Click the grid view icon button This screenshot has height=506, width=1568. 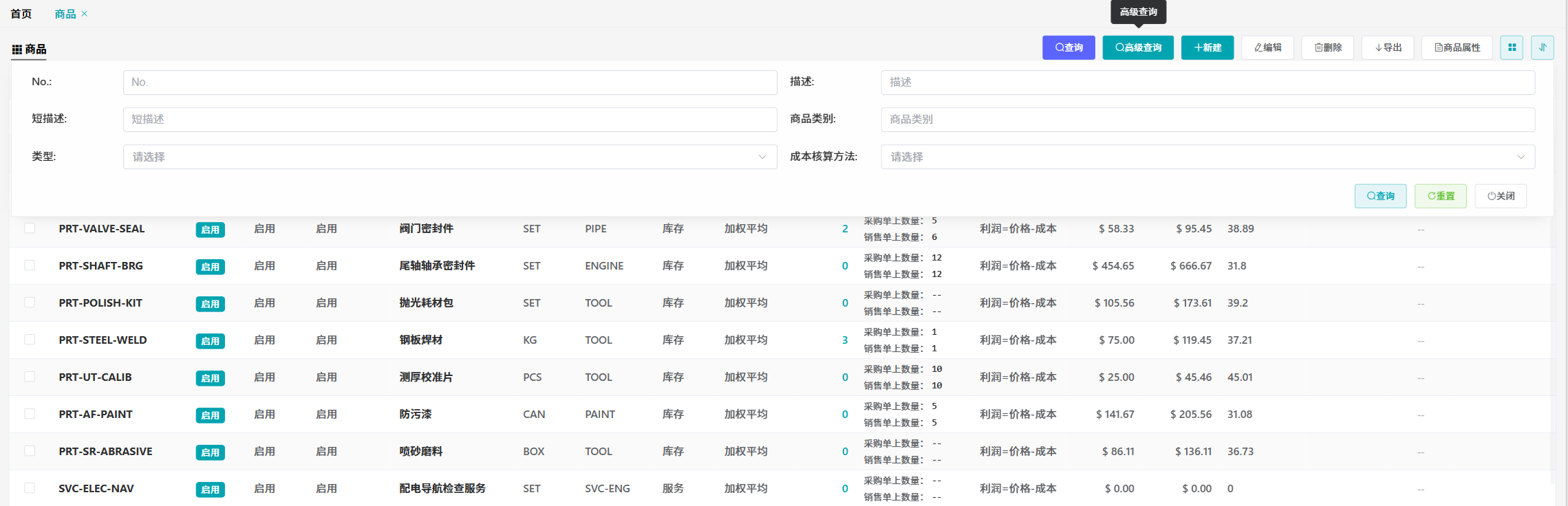pos(1511,47)
